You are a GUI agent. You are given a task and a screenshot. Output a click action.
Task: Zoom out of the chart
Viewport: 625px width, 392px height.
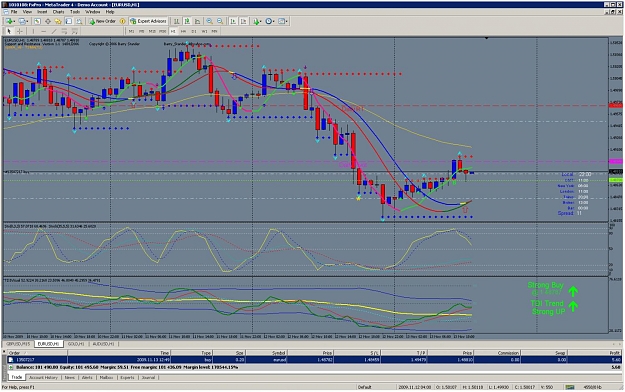(220, 21)
